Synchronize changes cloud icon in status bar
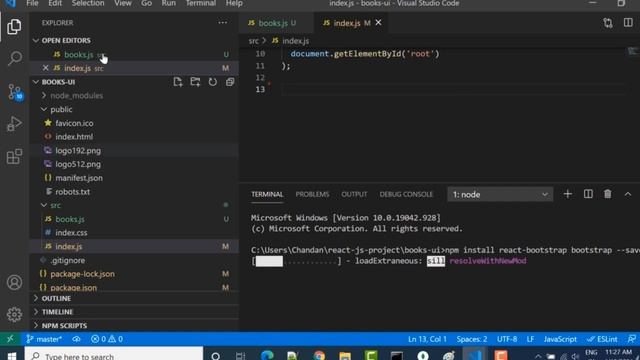Screen dimensions: 640x360 [76, 339]
